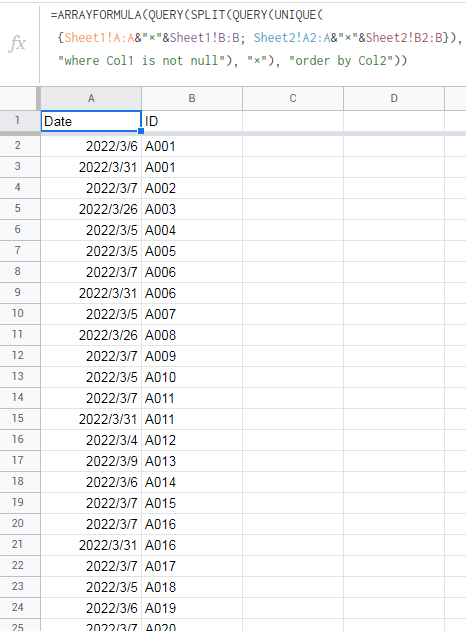Select column B header

coord(192,98)
